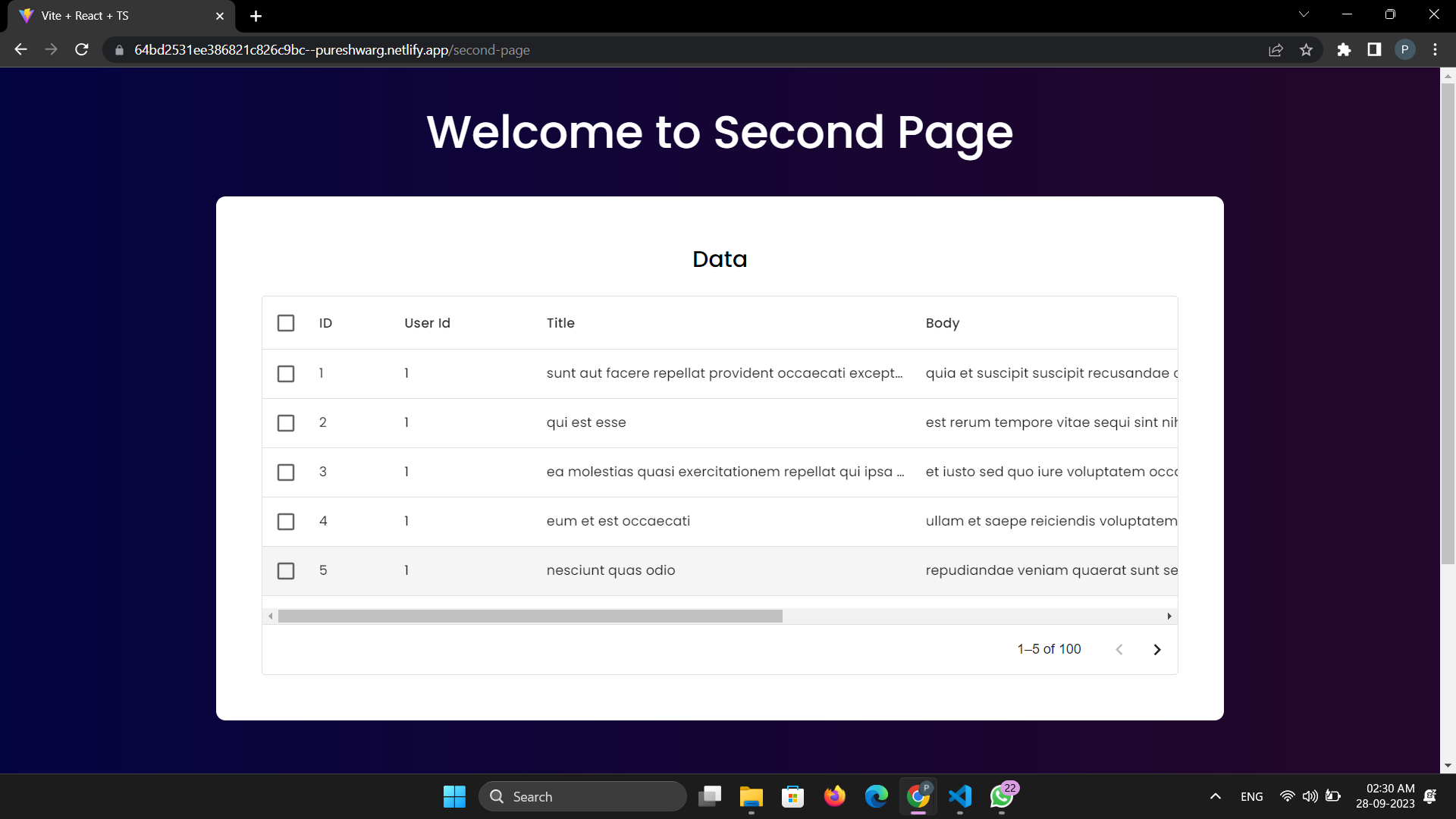Open the tab search chevron
The height and width of the screenshot is (819, 1456).
click(x=1303, y=14)
